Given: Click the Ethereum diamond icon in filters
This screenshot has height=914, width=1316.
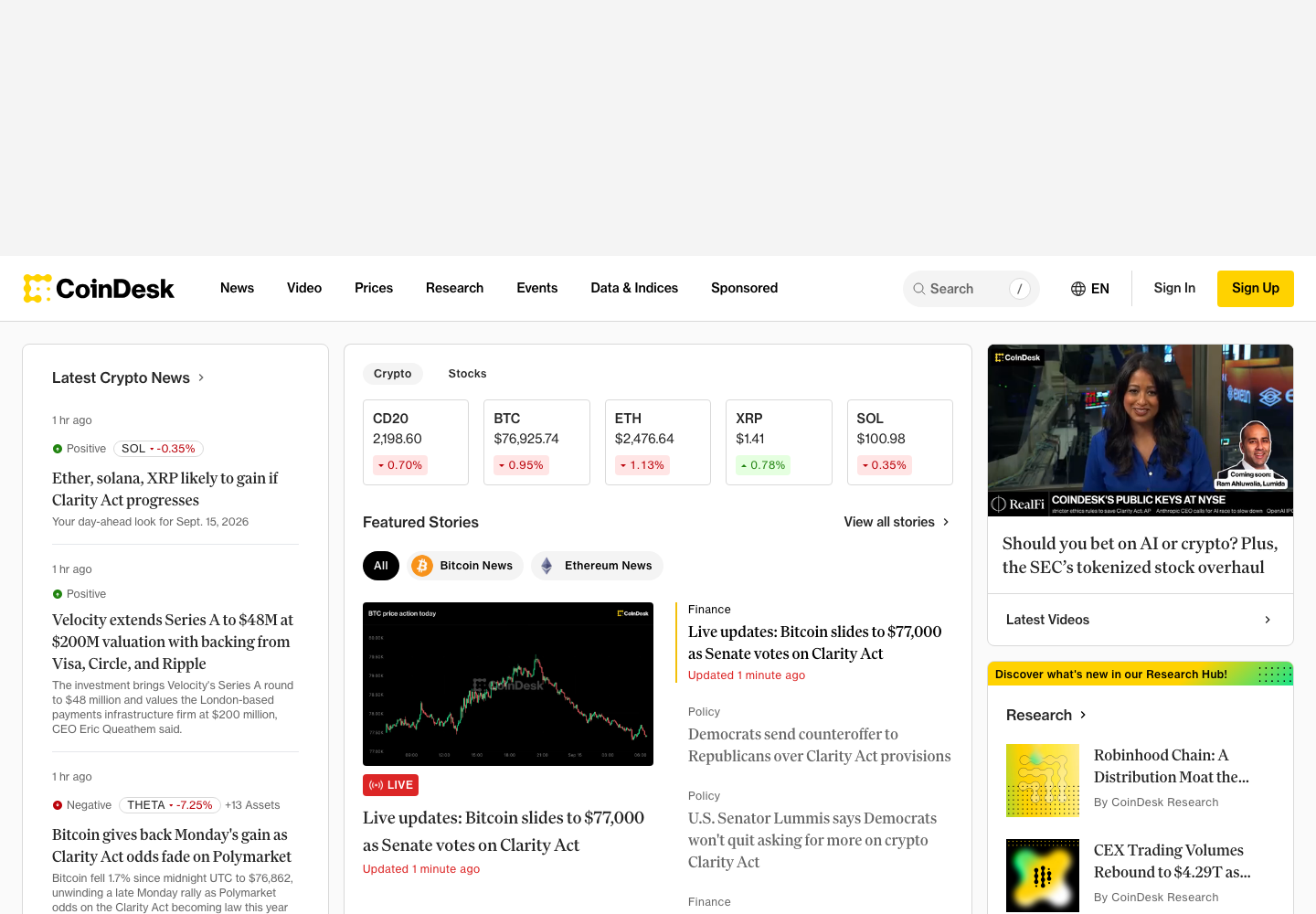Looking at the screenshot, I should (x=547, y=566).
